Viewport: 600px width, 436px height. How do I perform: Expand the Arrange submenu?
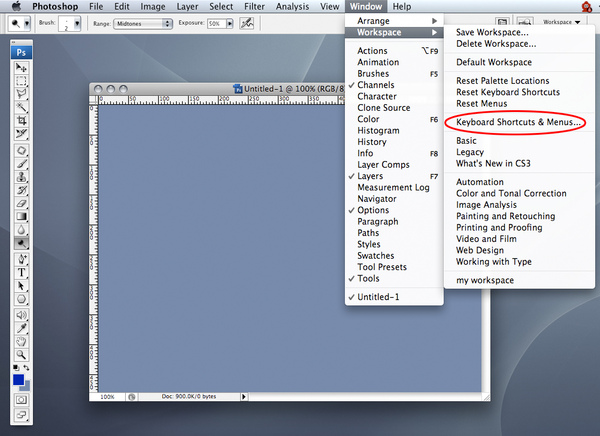tap(394, 21)
